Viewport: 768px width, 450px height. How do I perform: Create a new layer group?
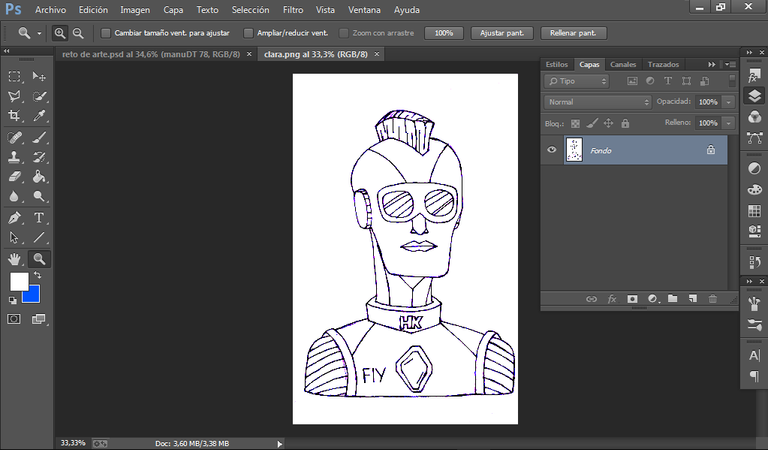pyautogui.click(x=672, y=299)
